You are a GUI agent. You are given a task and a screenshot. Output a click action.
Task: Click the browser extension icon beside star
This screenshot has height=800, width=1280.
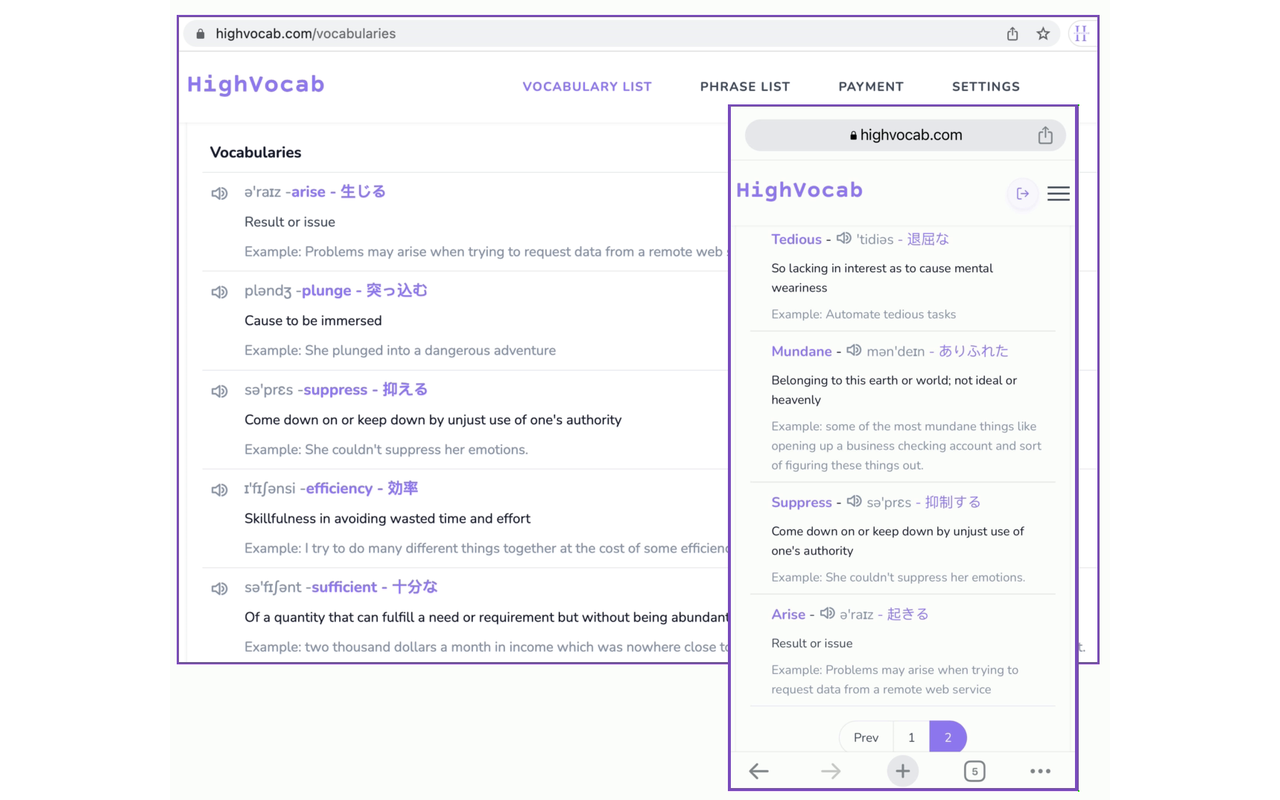click(1081, 34)
